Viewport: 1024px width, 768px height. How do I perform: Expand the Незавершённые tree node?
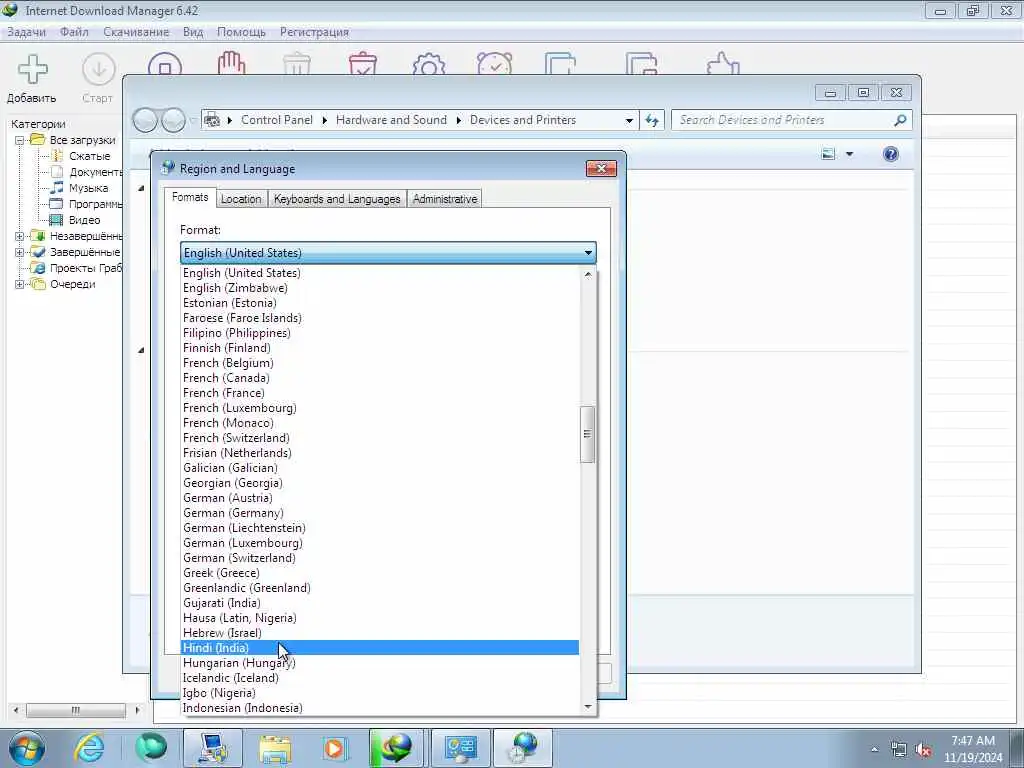20,236
